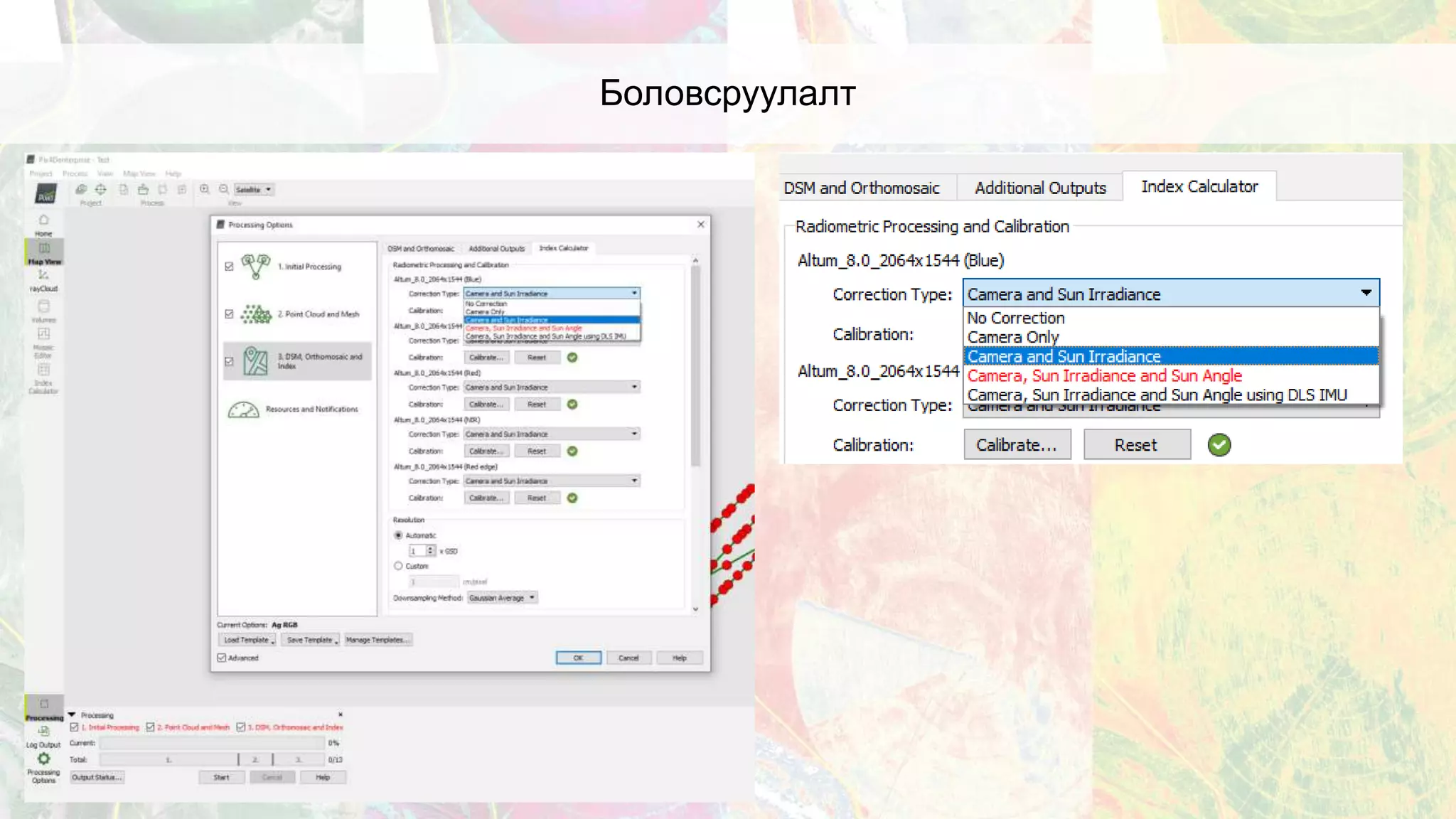Open Red edge Correction Type dropdown
Image resolution: width=1456 pixels, height=819 pixels.
tap(552, 481)
